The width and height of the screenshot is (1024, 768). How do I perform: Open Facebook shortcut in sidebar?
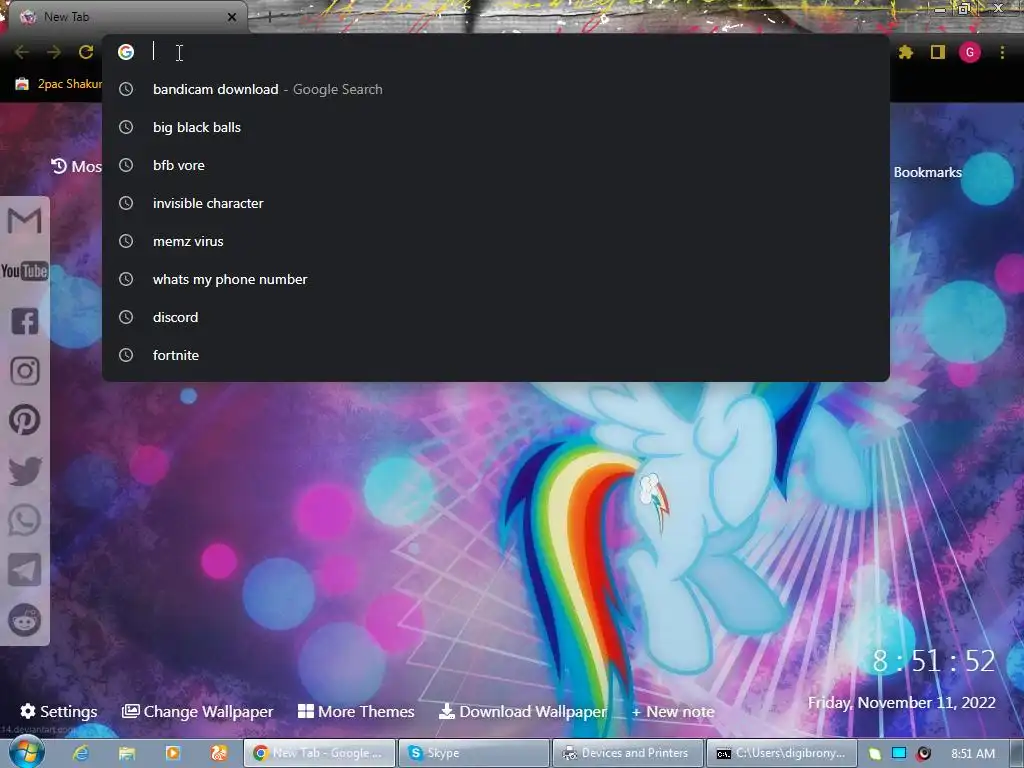click(24, 321)
